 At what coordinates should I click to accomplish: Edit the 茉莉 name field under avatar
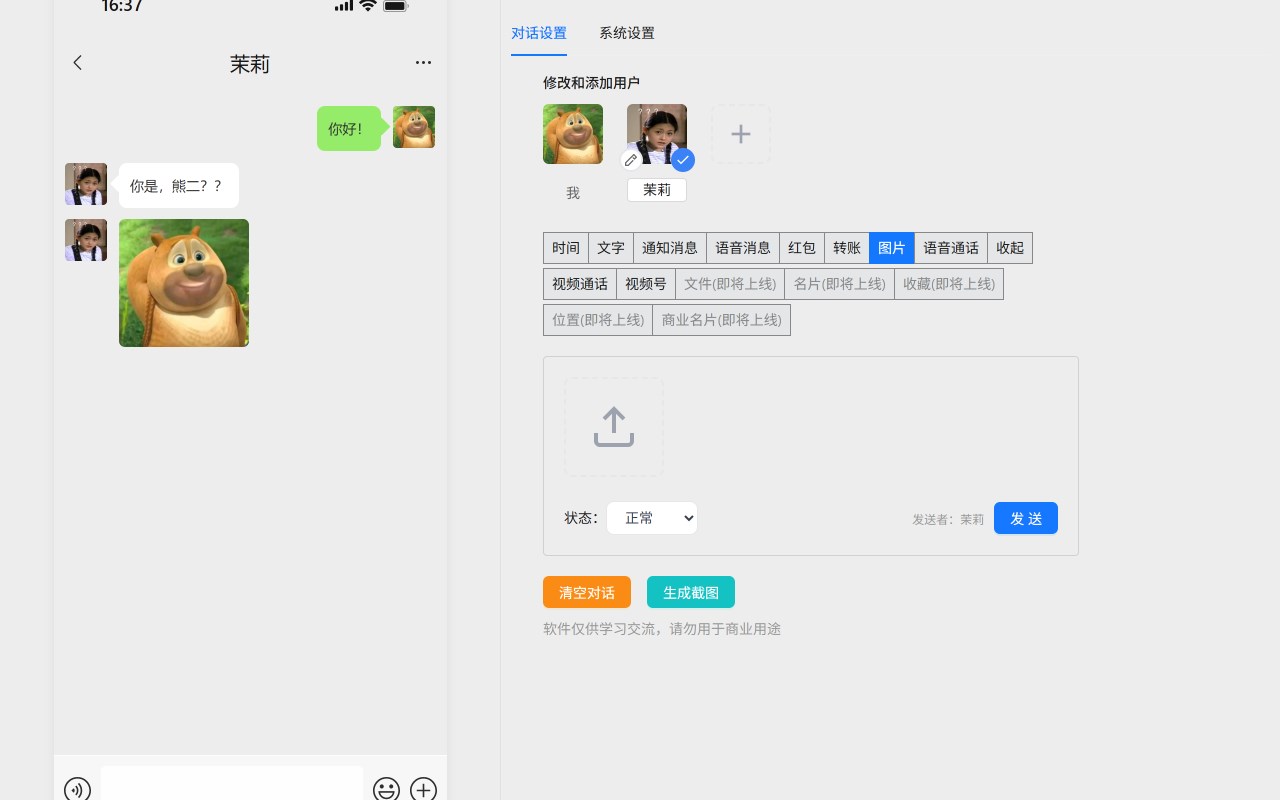(x=657, y=190)
